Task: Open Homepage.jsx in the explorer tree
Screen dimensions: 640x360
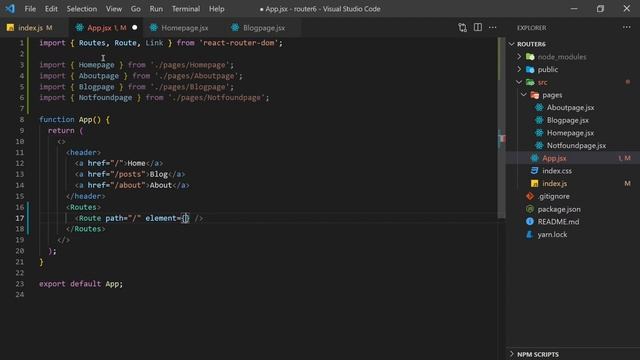Action: [570, 133]
